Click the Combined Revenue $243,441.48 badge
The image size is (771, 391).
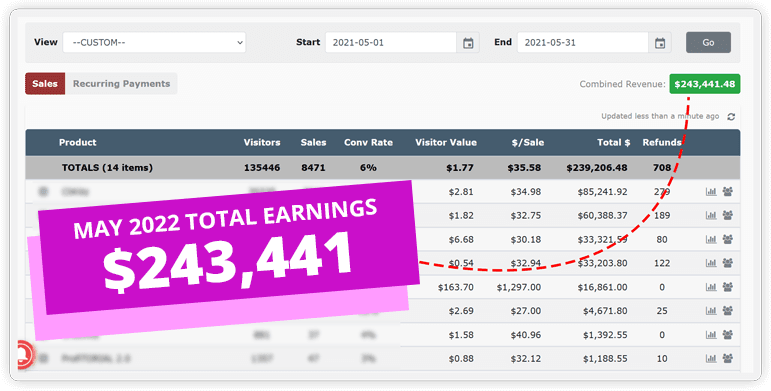tap(705, 84)
